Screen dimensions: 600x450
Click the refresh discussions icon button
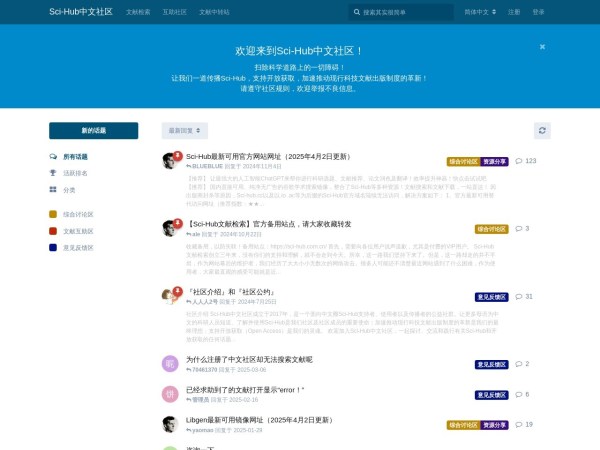[x=542, y=130]
